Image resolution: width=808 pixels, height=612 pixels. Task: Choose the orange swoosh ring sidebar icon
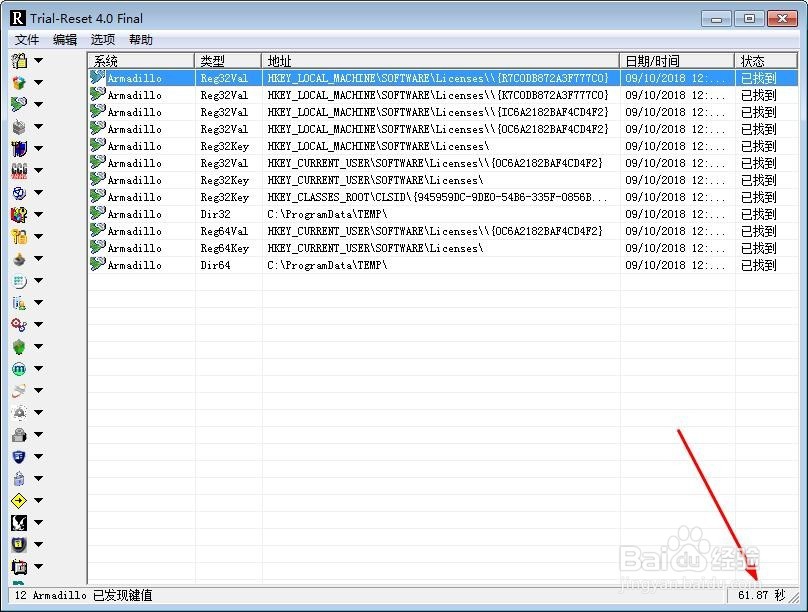[x=19, y=390]
